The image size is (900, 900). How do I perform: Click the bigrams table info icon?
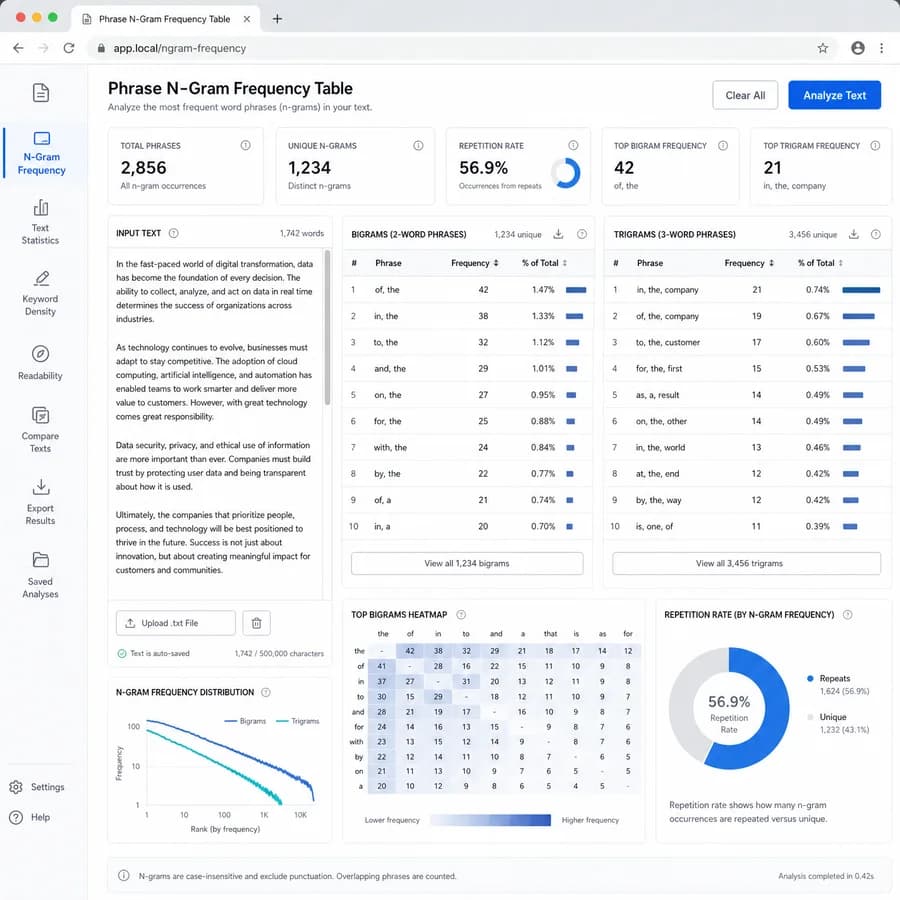581,234
